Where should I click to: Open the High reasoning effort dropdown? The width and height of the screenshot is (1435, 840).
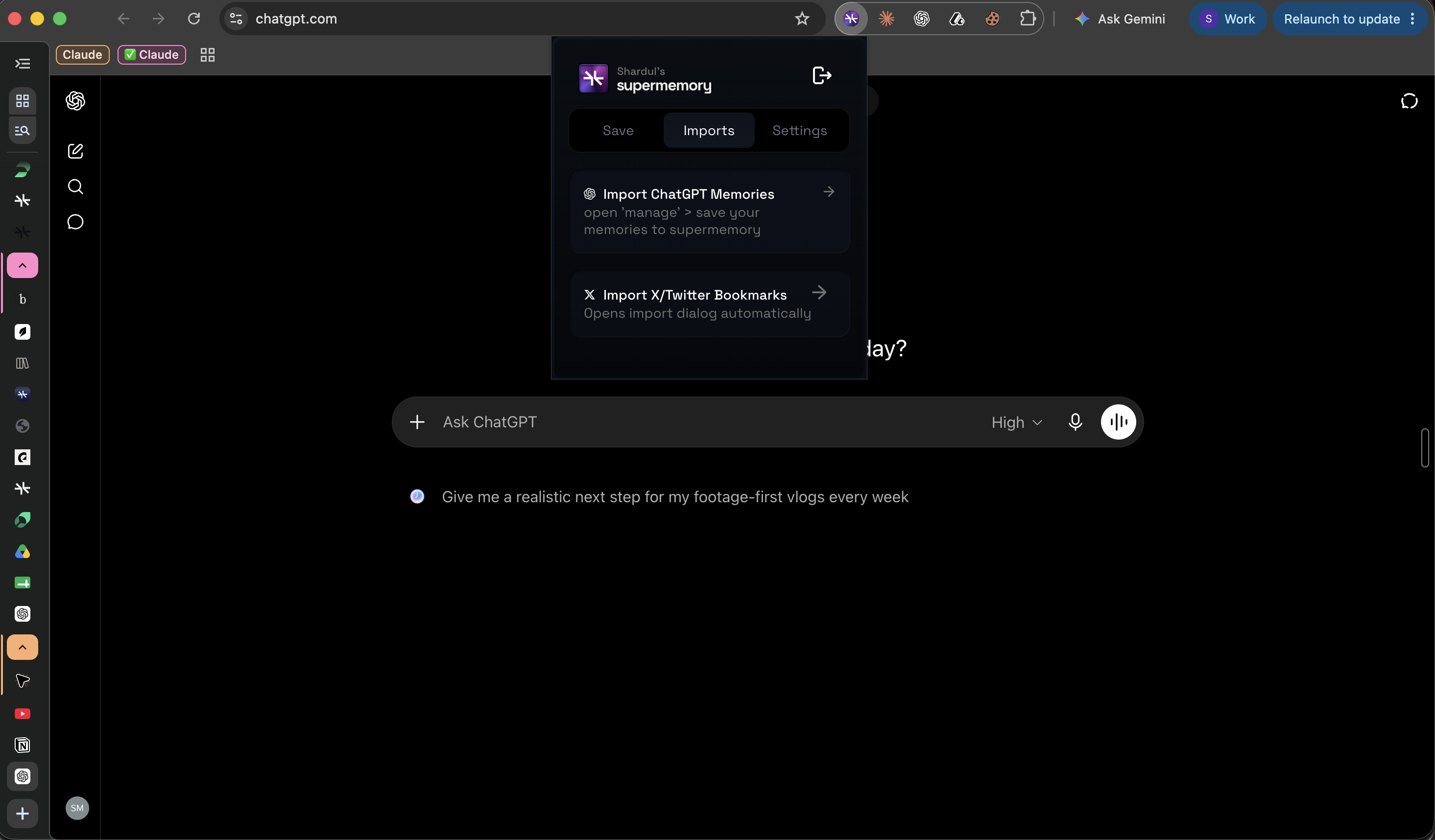(1016, 422)
